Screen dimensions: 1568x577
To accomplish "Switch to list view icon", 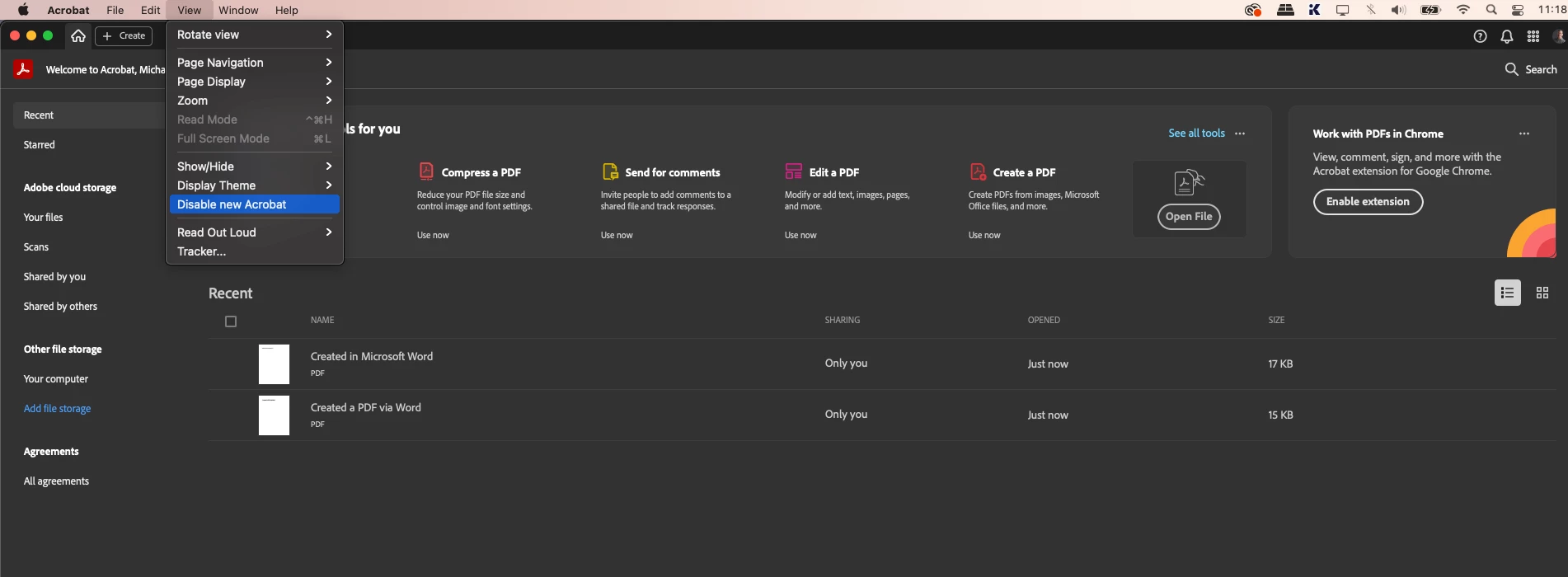I will click(x=1507, y=293).
